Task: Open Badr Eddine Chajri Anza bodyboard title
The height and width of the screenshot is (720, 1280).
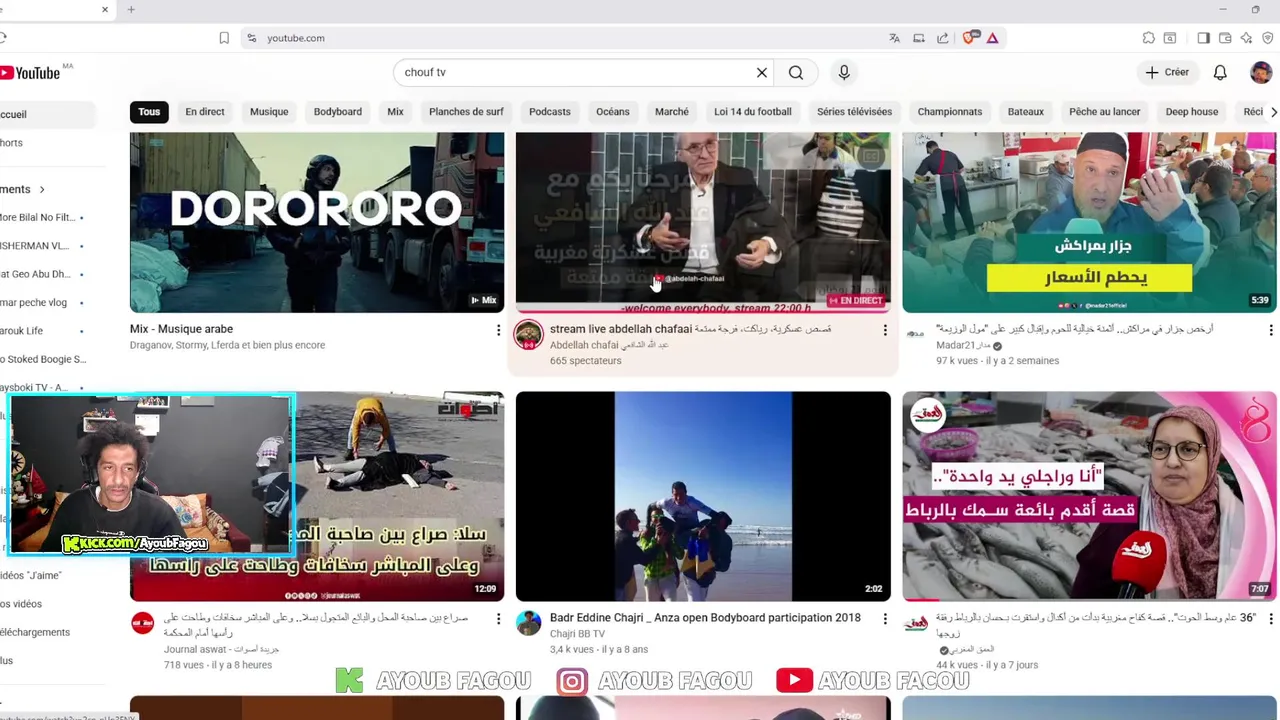Action: (x=705, y=618)
